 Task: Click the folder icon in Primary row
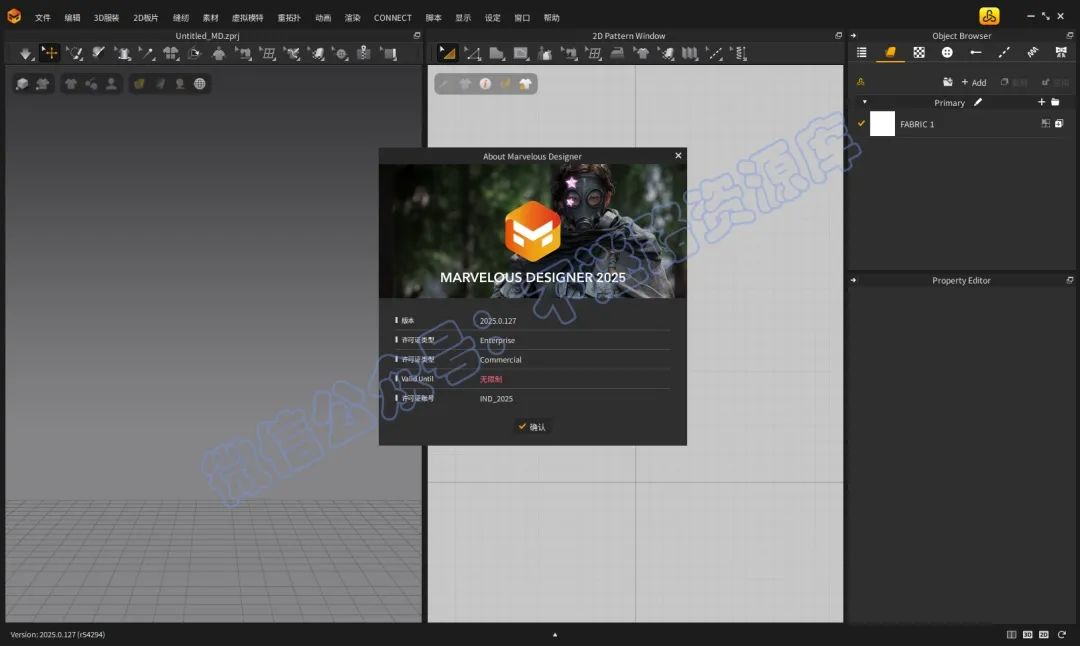1055,102
